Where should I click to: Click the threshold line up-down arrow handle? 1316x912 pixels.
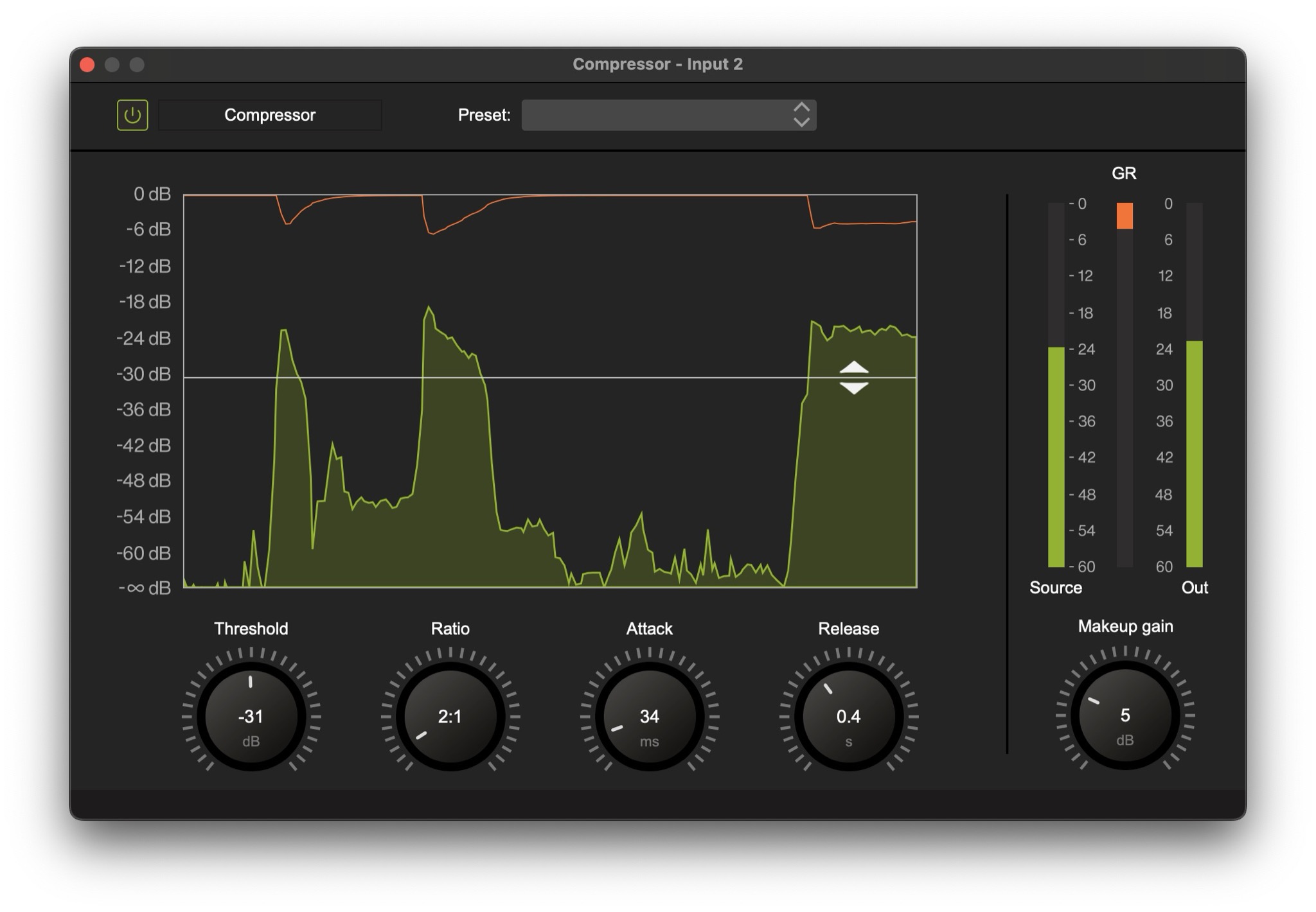coord(854,378)
